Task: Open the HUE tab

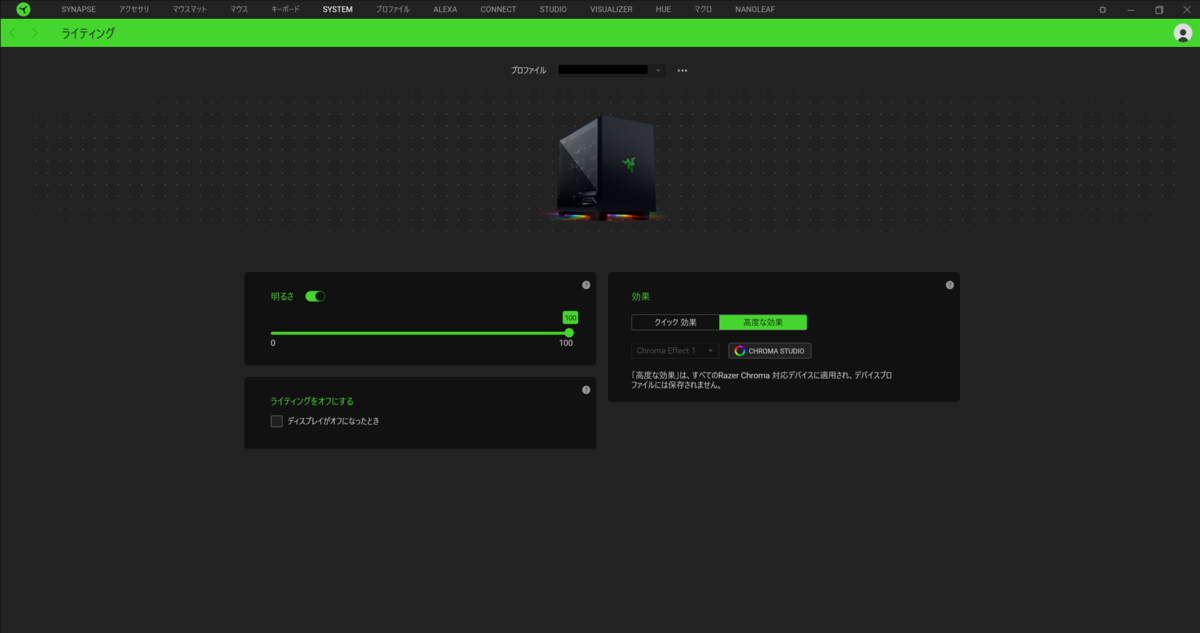Action: tap(663, 9)
